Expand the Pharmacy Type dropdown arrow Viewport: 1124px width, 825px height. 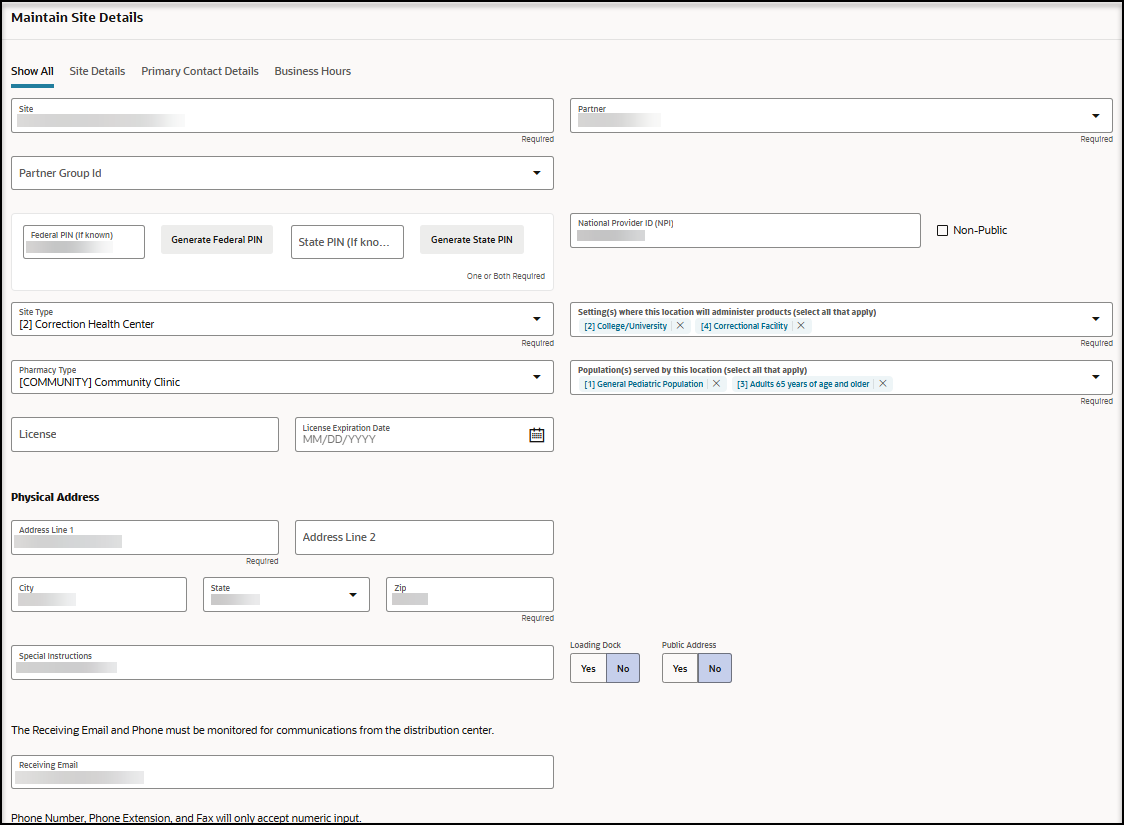click(x=536, y=377)
